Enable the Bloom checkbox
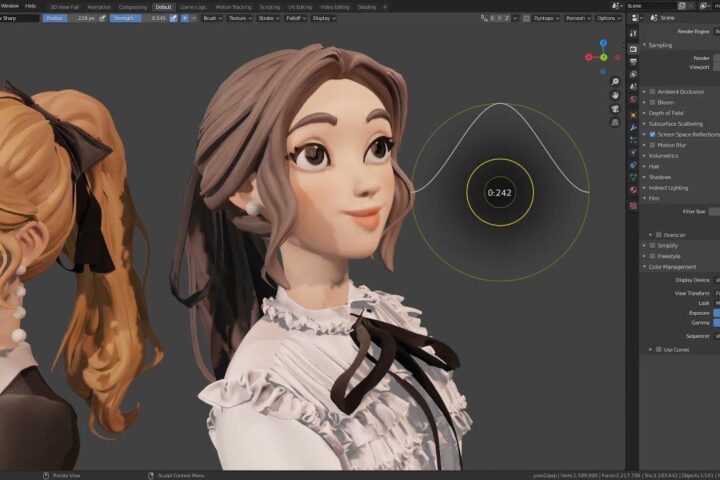The height and width of the screenshot is (480, 720). [652, 102]
